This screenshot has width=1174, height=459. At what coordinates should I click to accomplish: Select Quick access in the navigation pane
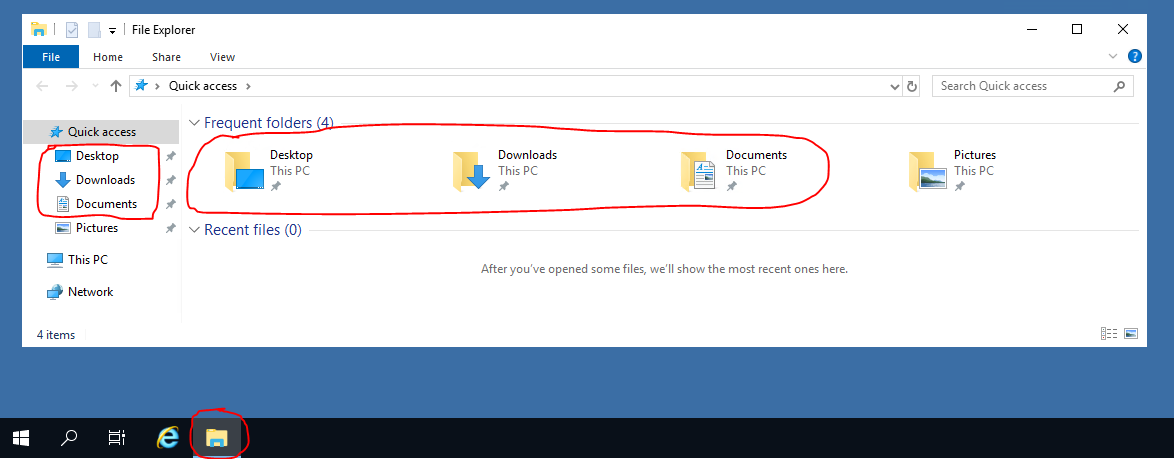click(101, 132)
